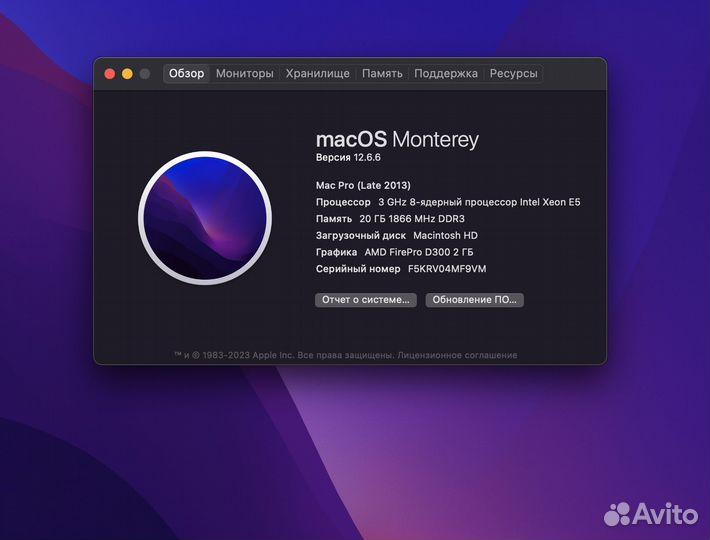Click the macOS Monterey circular logo

pyautogui.click(x=205, y=218)
